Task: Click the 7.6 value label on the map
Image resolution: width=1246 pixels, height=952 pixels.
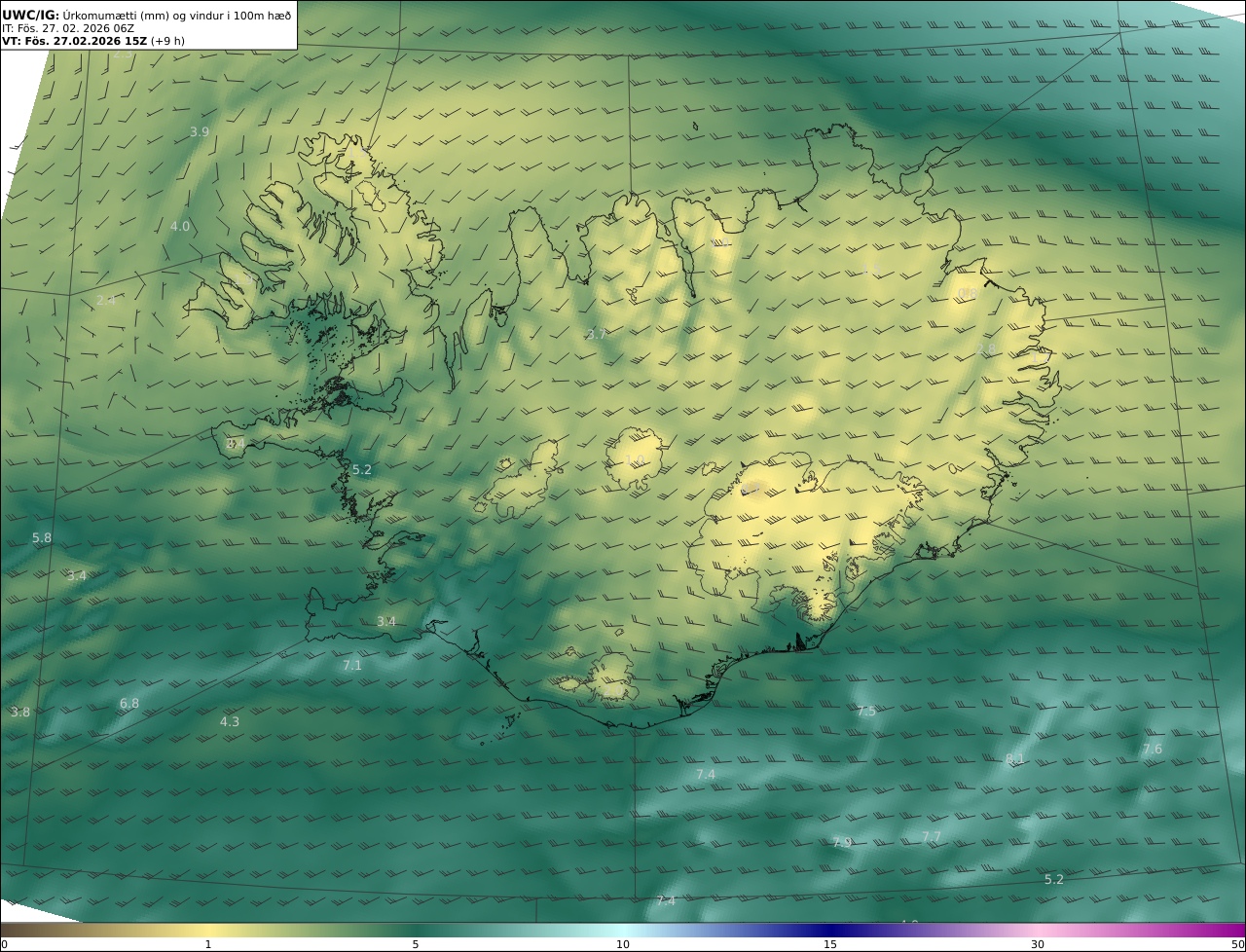Action: 1153,749
